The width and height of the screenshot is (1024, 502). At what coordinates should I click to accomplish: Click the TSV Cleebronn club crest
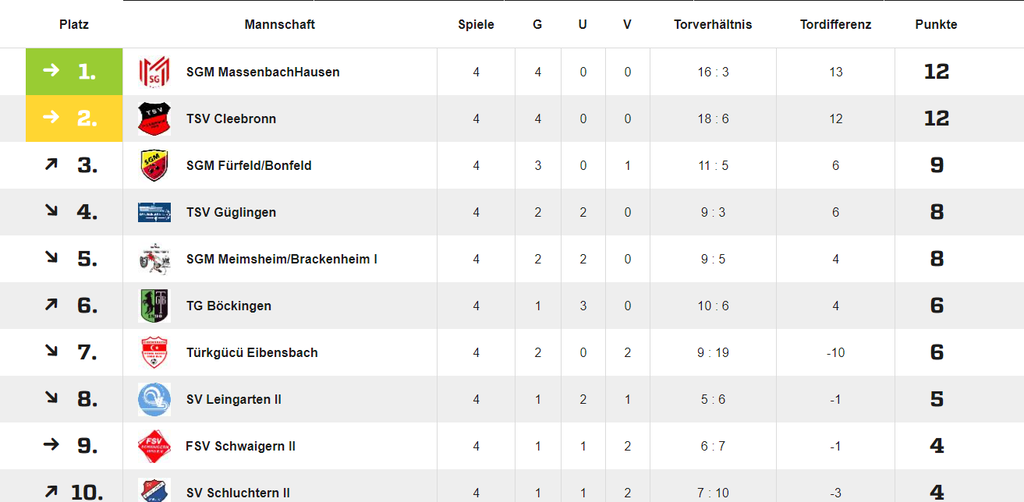(x=154, y=119)
